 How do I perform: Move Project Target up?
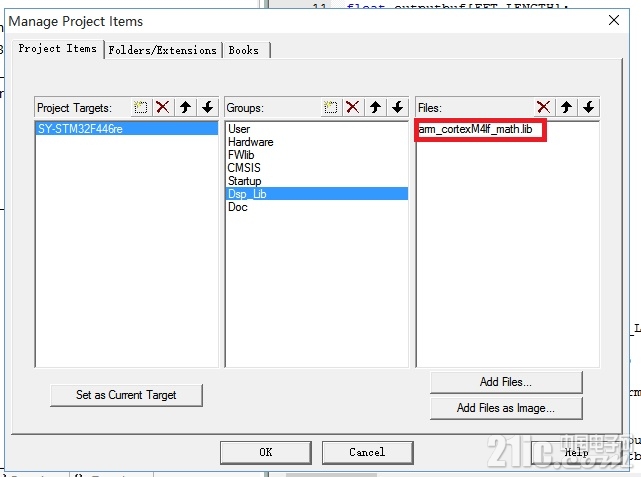(186, 107)
